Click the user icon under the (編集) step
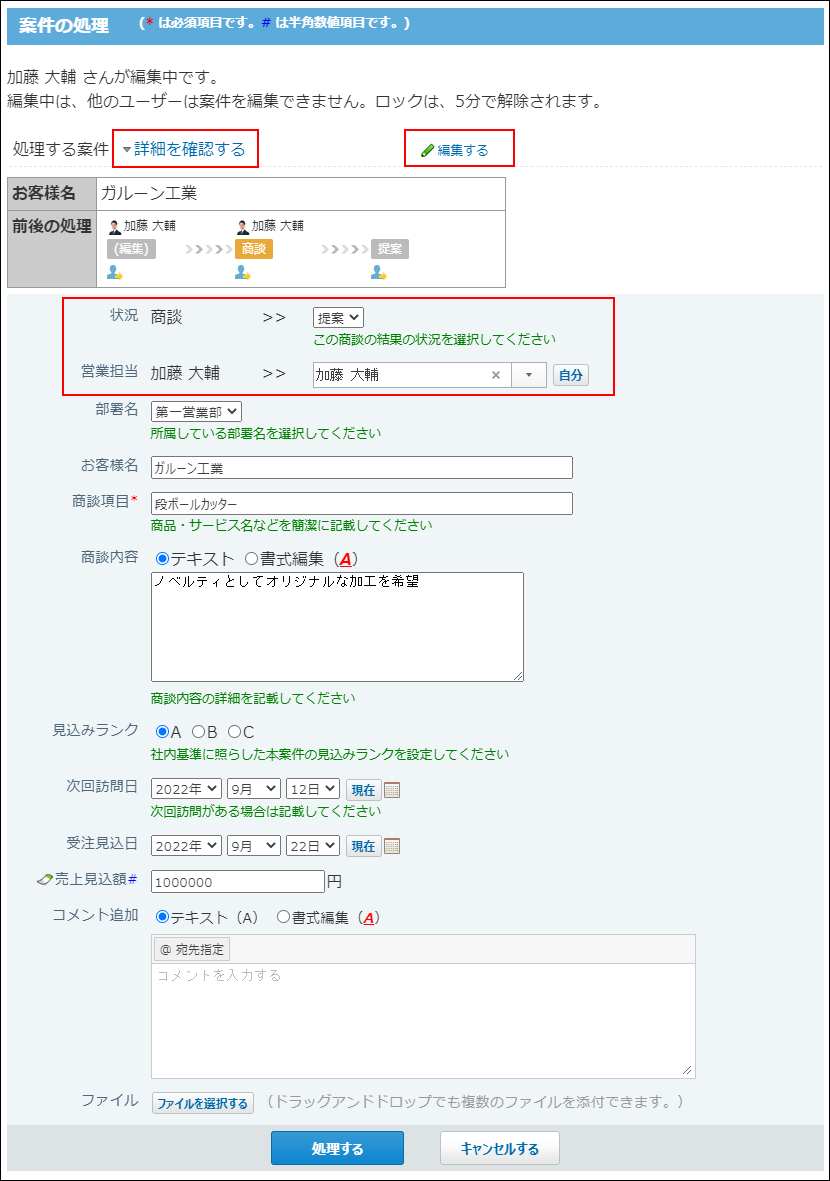 coord(115,272)
